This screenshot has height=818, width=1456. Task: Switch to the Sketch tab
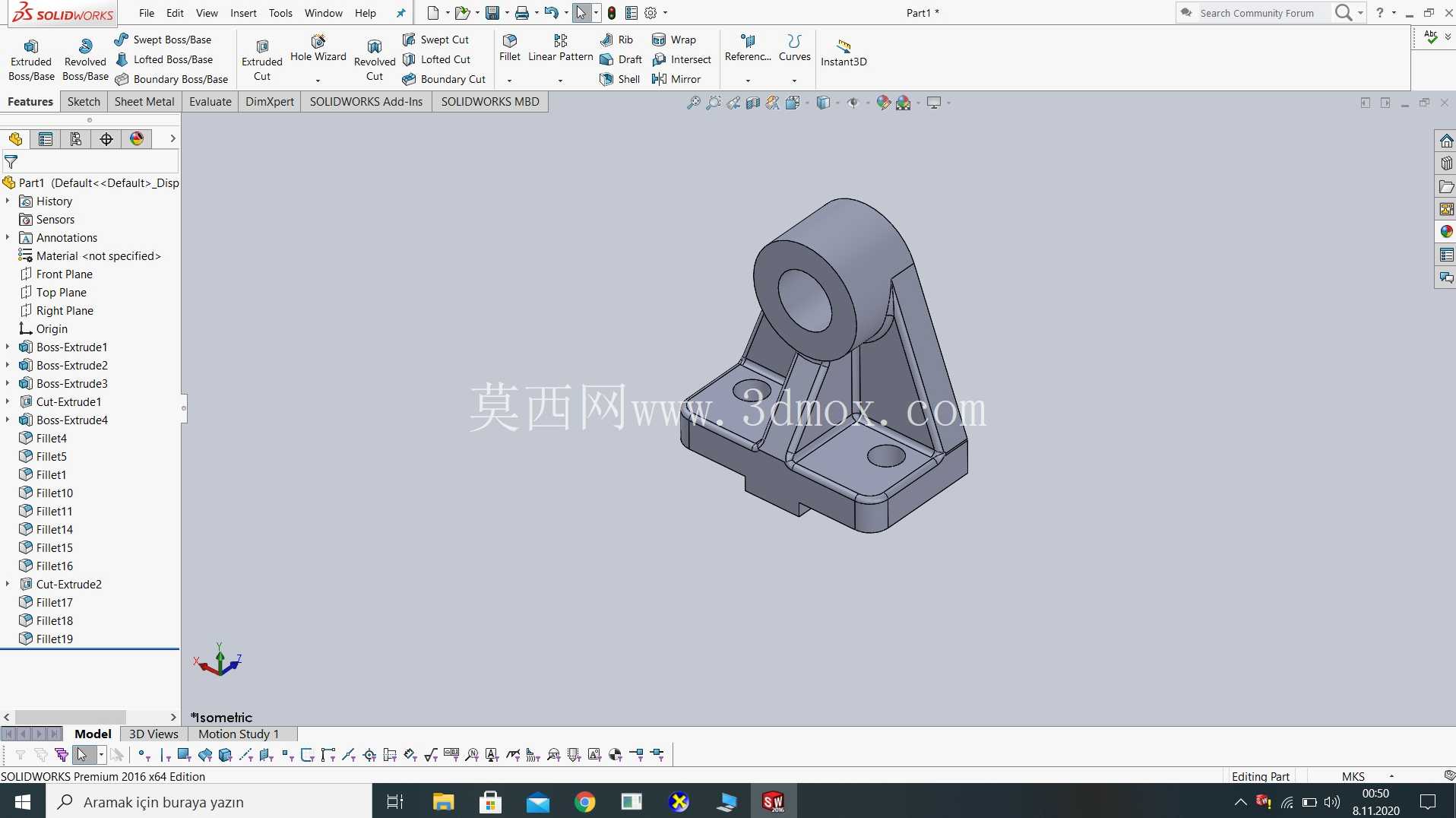click(84, 101)
